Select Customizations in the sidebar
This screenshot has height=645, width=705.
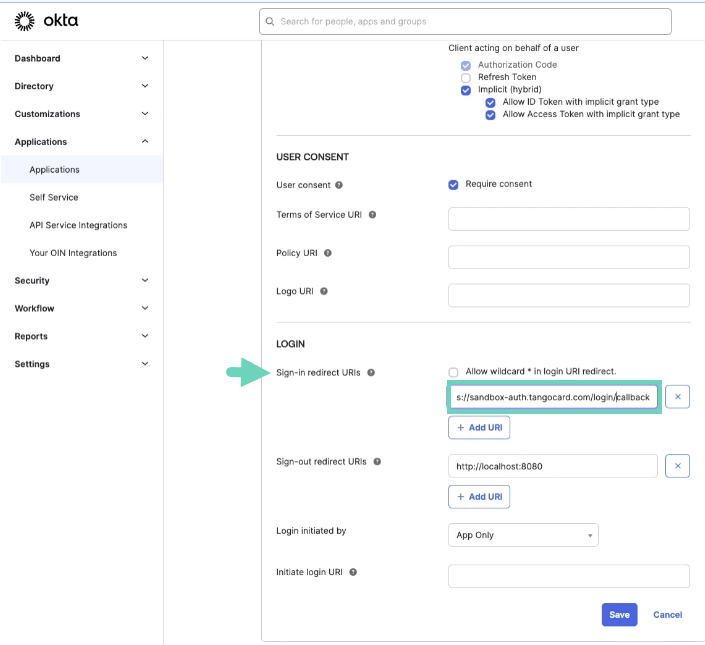pos(47,114)
